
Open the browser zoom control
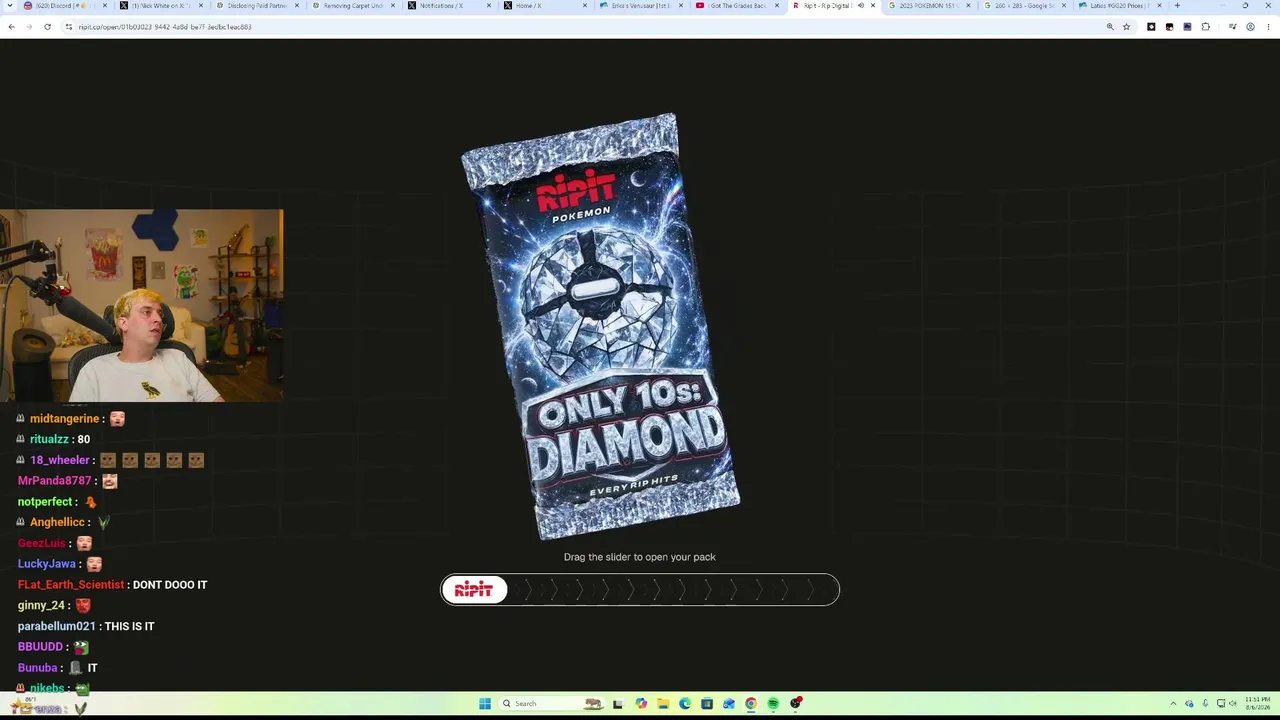1110,27
